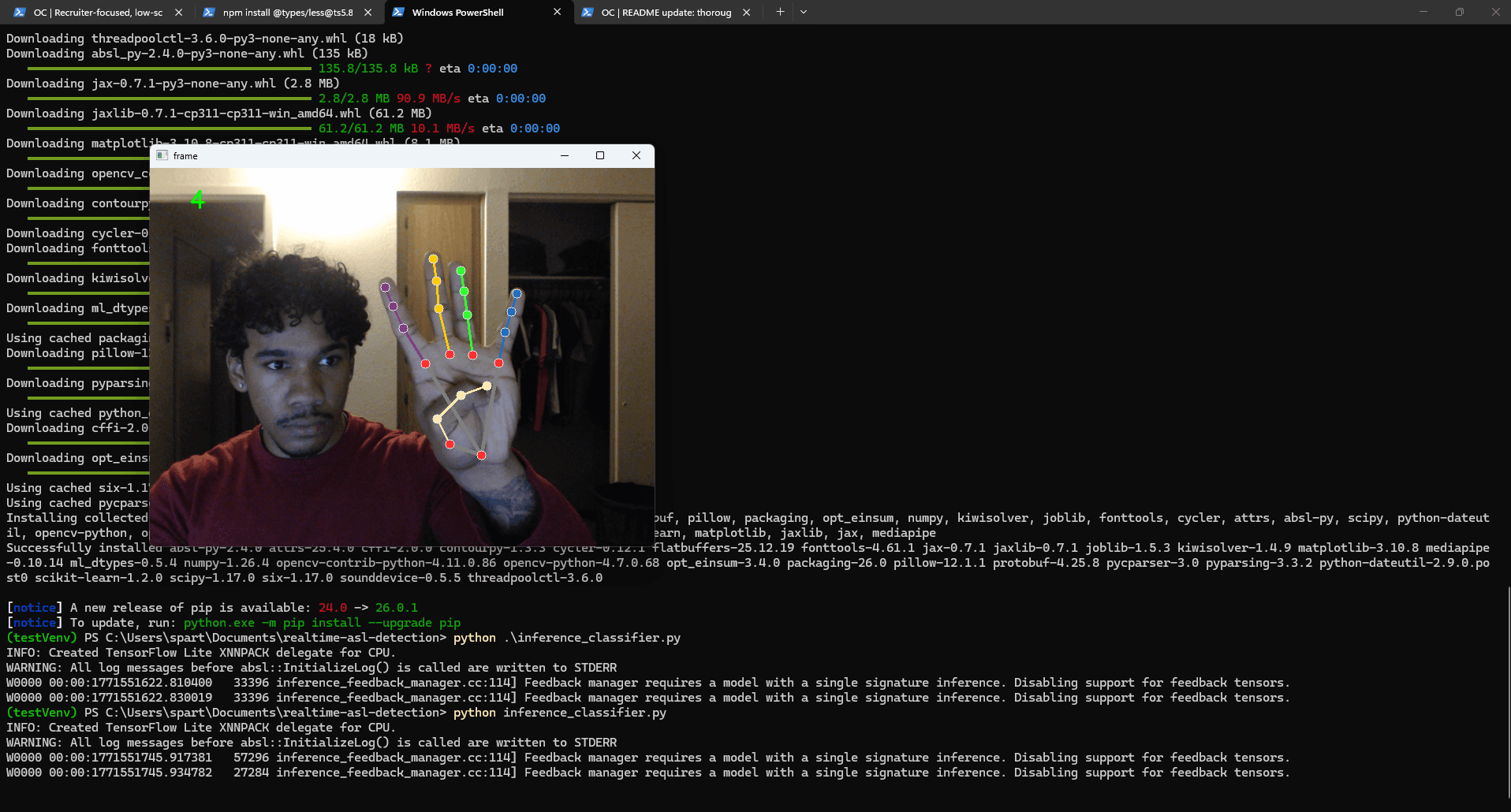This screenshot has width=1511, height=812.
Task: Open the tab switcher dropdown chevron
Action: tap(803, 12)
